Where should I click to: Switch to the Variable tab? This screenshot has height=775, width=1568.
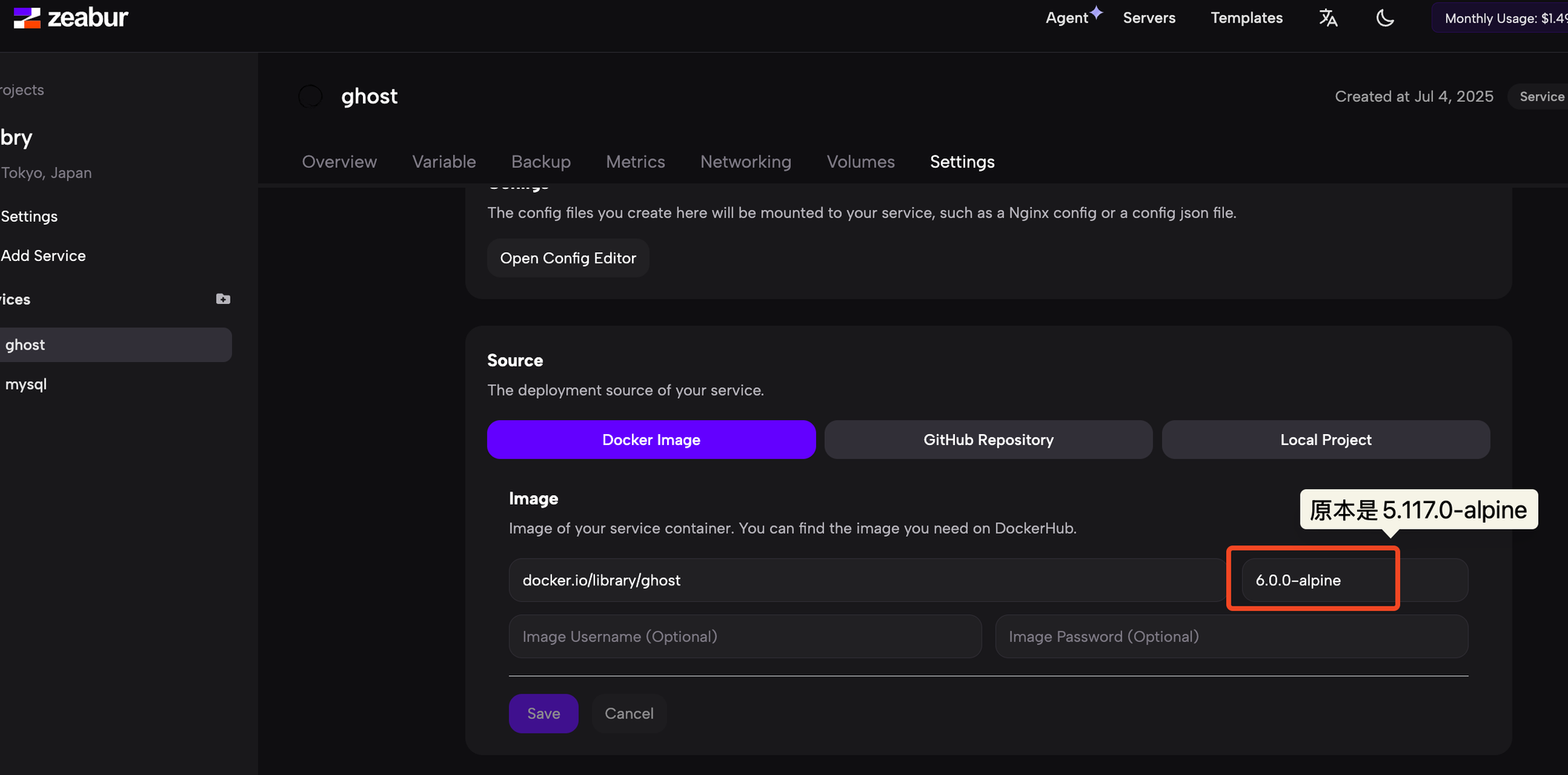coord(445,161)
